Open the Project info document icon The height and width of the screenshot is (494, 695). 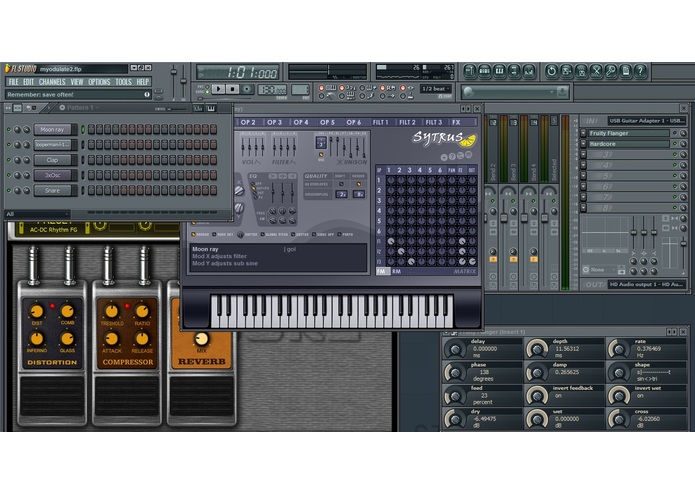[x=625, y=71]
